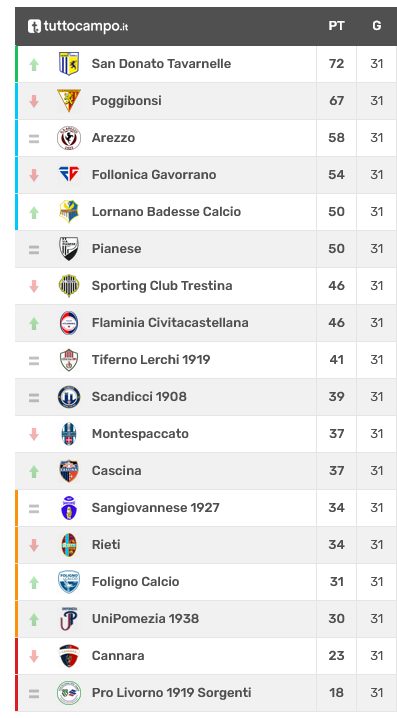Open the Flaminia Civitacastellana team link
397x718 pixels.
[x=170, y=322]
